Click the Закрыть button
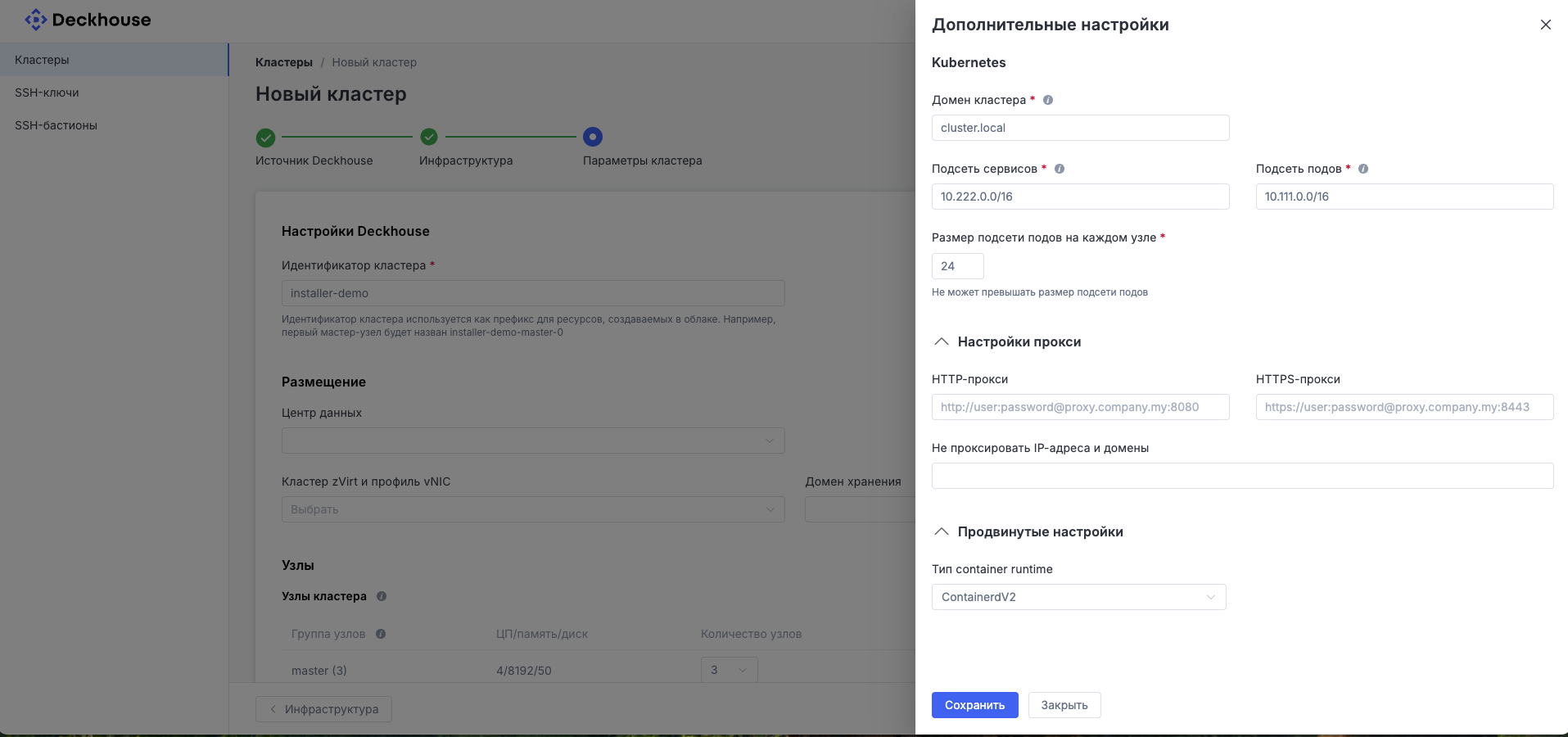Image resolution: width=1568 pixels, height=737 pixels. (1064, 705)
